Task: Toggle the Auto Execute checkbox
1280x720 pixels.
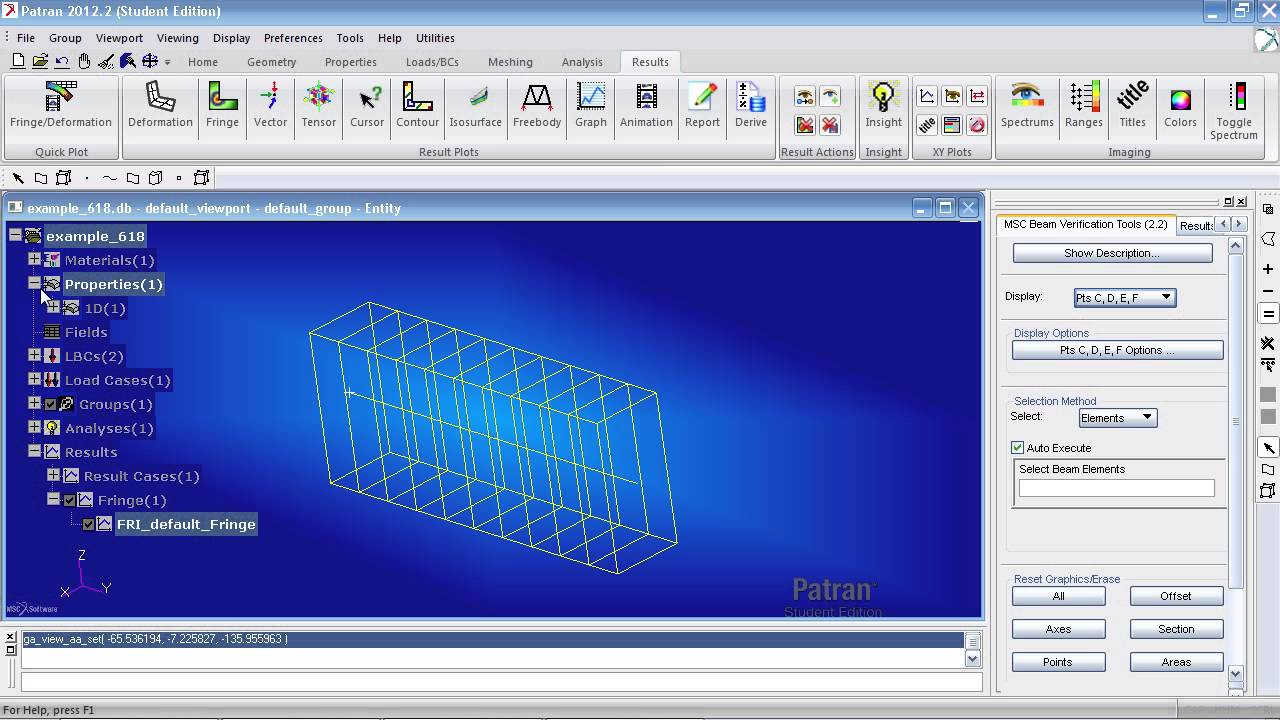Action: pos(1018,448)
